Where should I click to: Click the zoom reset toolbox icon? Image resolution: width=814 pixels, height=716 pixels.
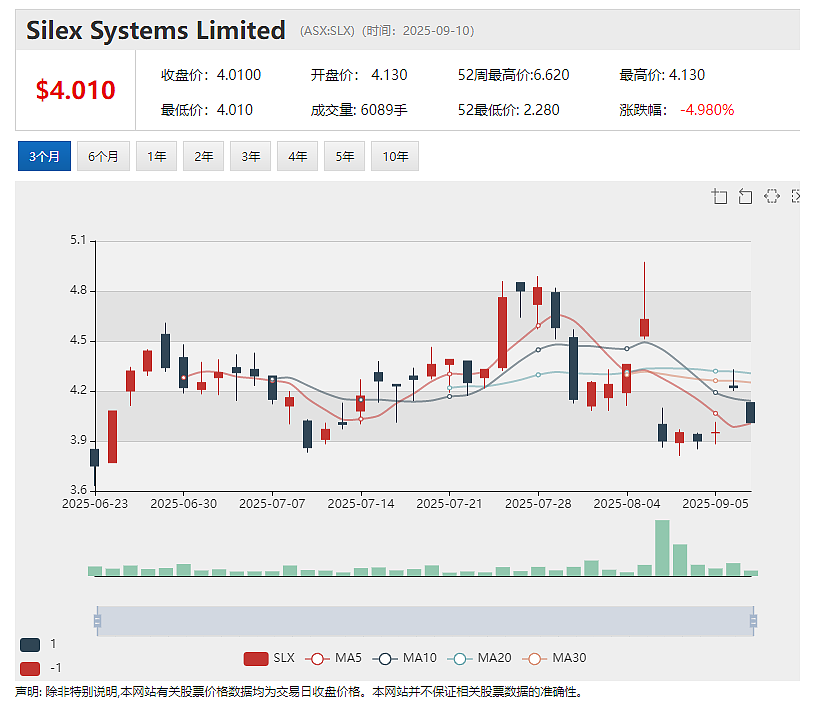pos(745,196)
